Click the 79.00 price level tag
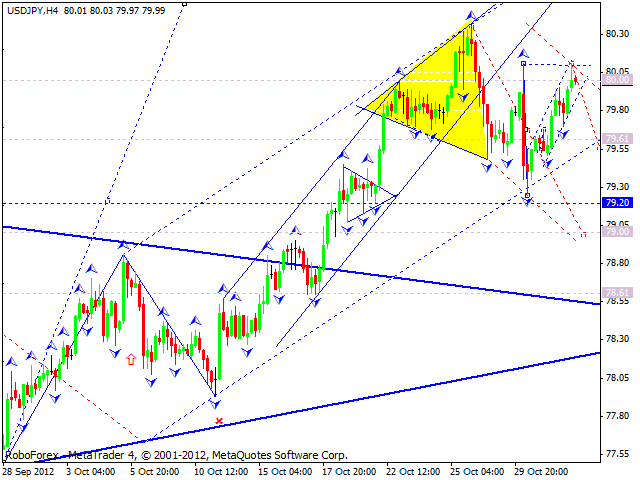Image resolution: width=640 pixels, height=480 pixels. click(617, 231)
